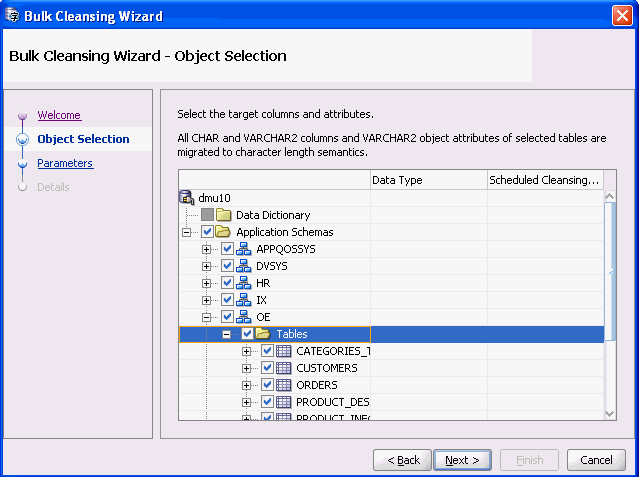Click the DVSYS schema icon
639x477 pixels.
coord(244,266)
